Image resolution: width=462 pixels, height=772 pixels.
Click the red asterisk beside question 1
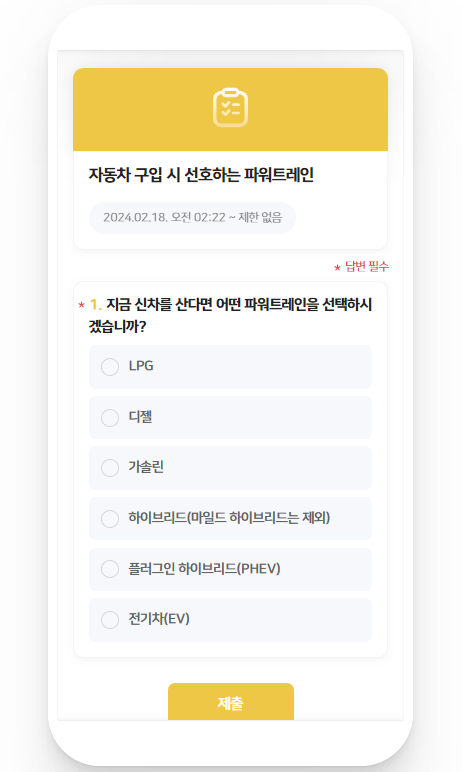81,306
